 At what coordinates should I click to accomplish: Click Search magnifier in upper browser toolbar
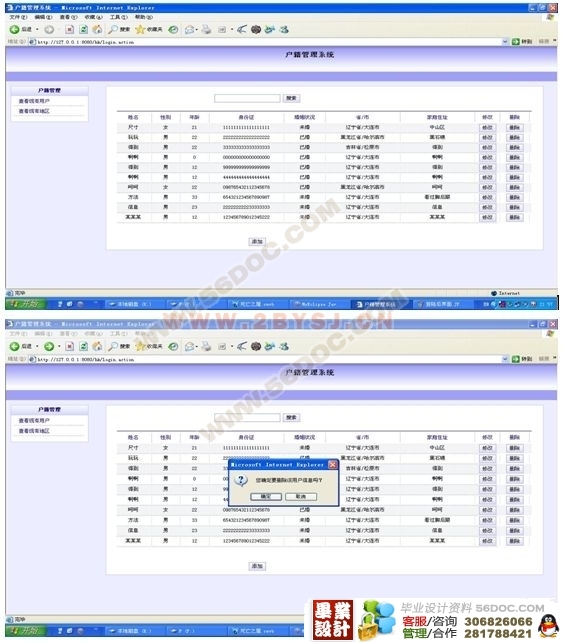click(113, 29)
